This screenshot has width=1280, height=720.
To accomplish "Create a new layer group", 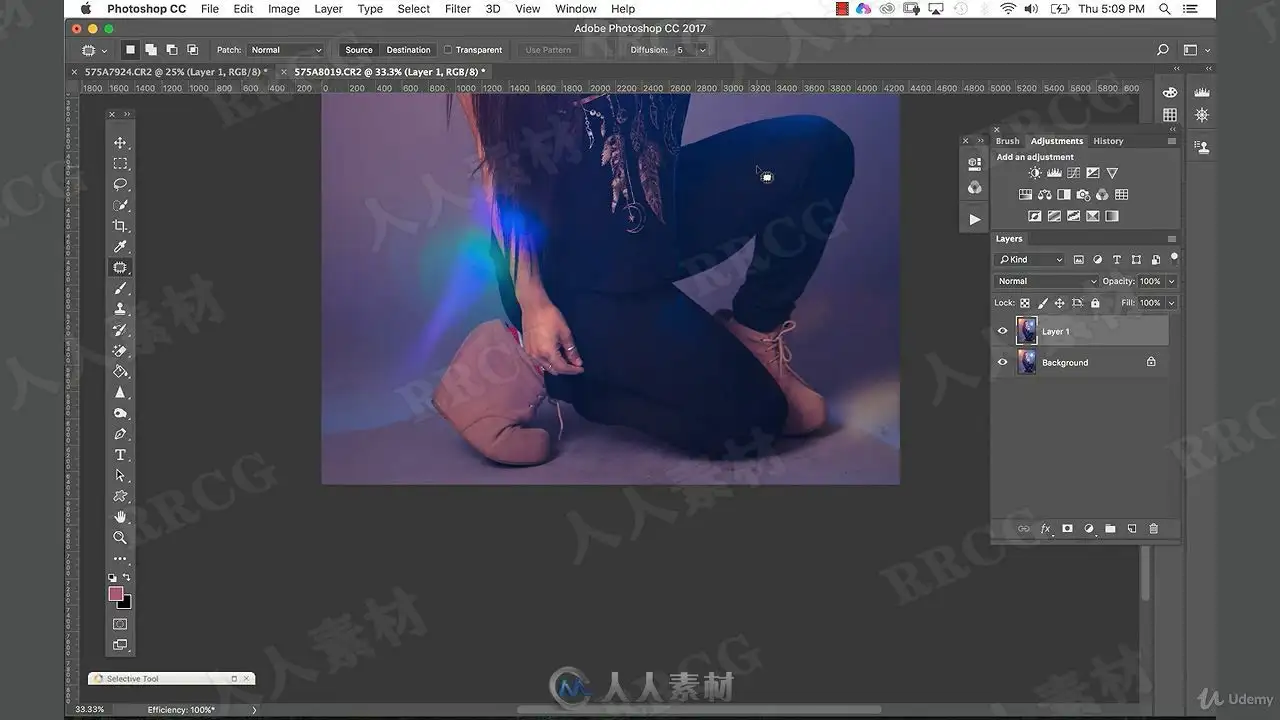I will click(1110, 529).
